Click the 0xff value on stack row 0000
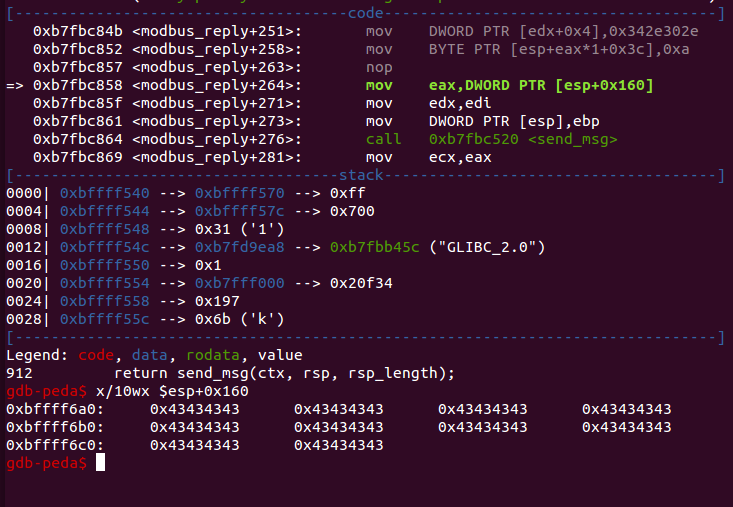 pyautogui.click(x=347, y=193)
